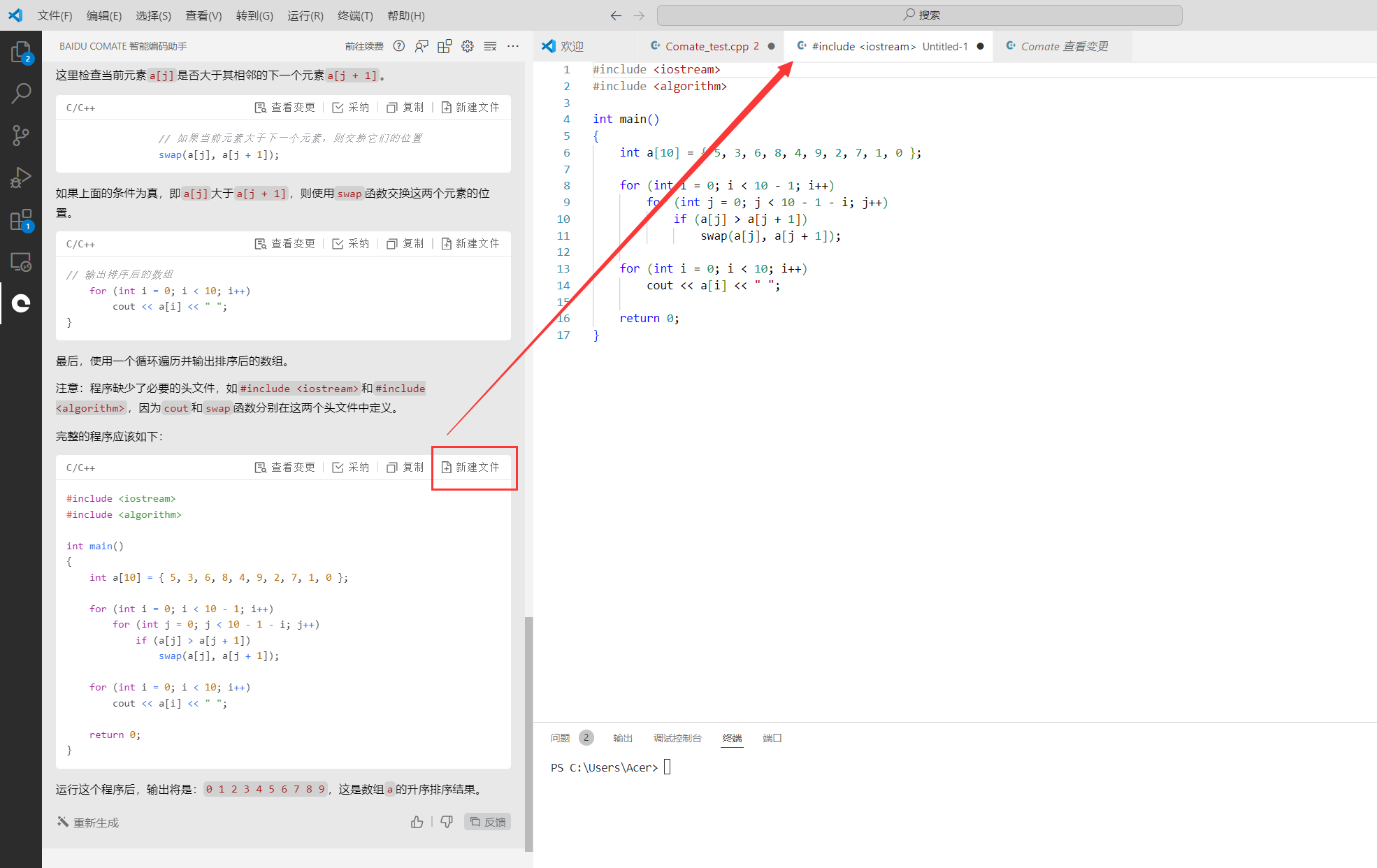Open the 转到(G) menu
Image resolution: width=1377 pixels, height=868 pixels.
tap(254, 15)
